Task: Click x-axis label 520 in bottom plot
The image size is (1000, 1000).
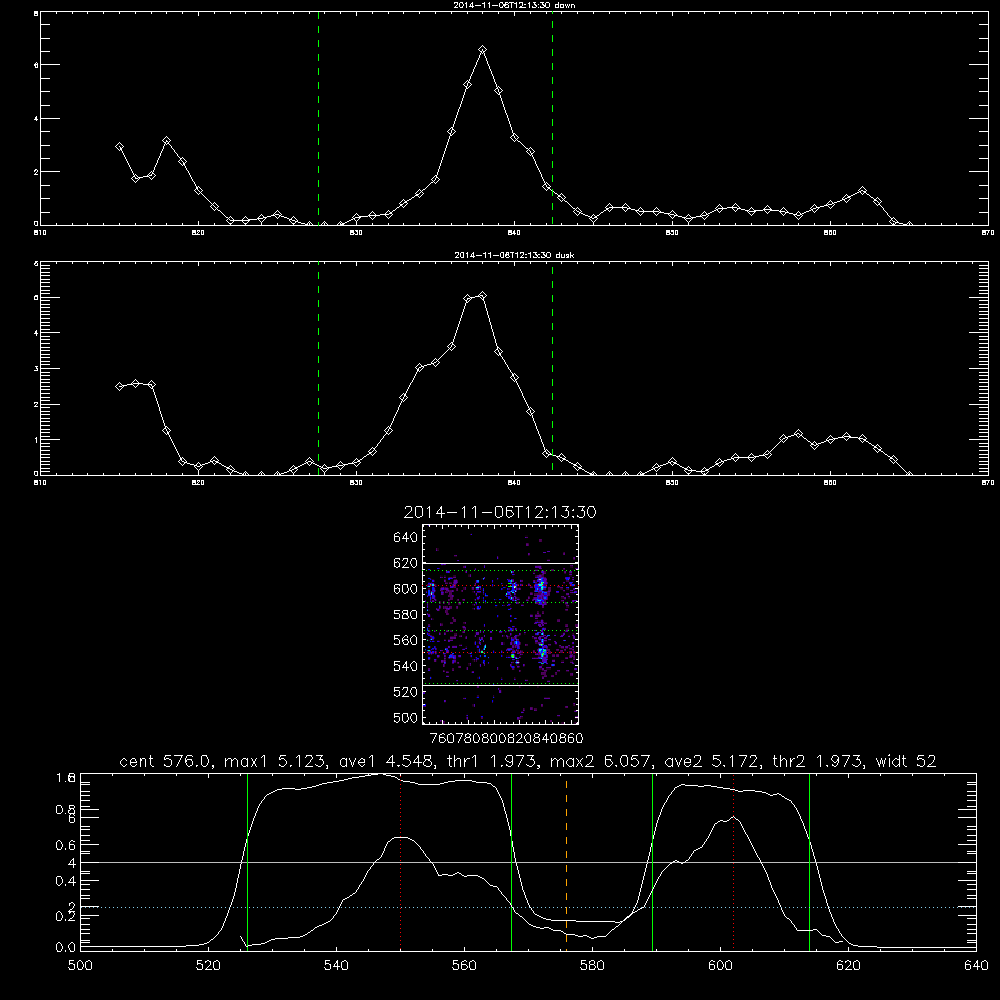Action: (208, 966)
